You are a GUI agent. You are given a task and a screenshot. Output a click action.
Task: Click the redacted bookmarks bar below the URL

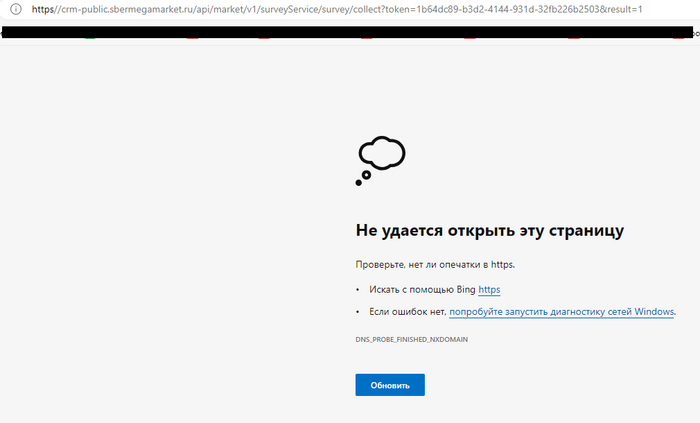pos(350,32)
